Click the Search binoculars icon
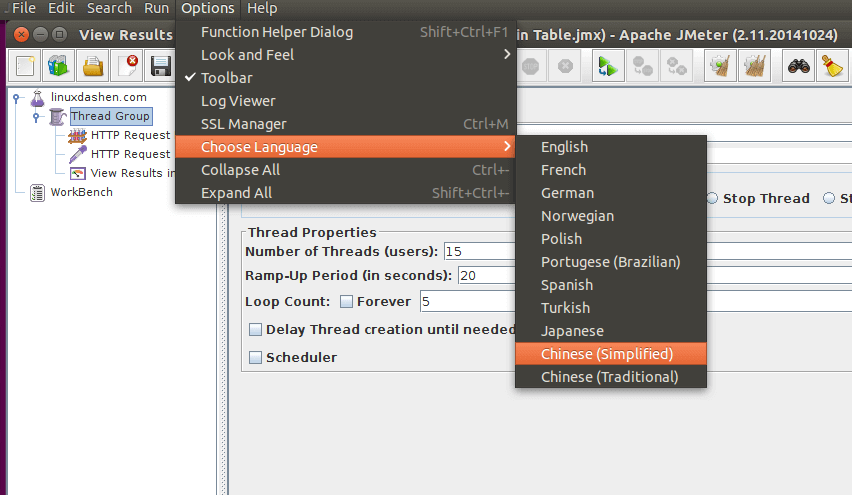The width and height of the screenshot is (852, 495). pyautogui.click(x=799, y=67)
